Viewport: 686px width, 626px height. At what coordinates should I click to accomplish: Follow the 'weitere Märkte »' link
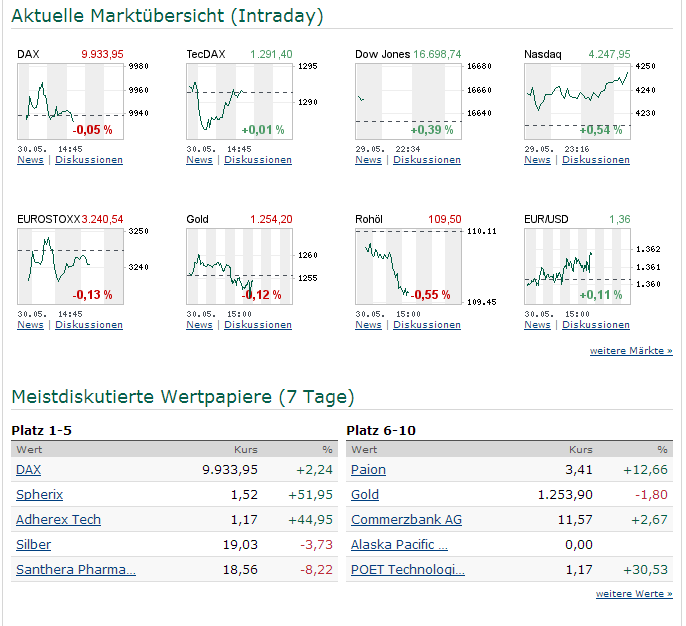point(631,350)
